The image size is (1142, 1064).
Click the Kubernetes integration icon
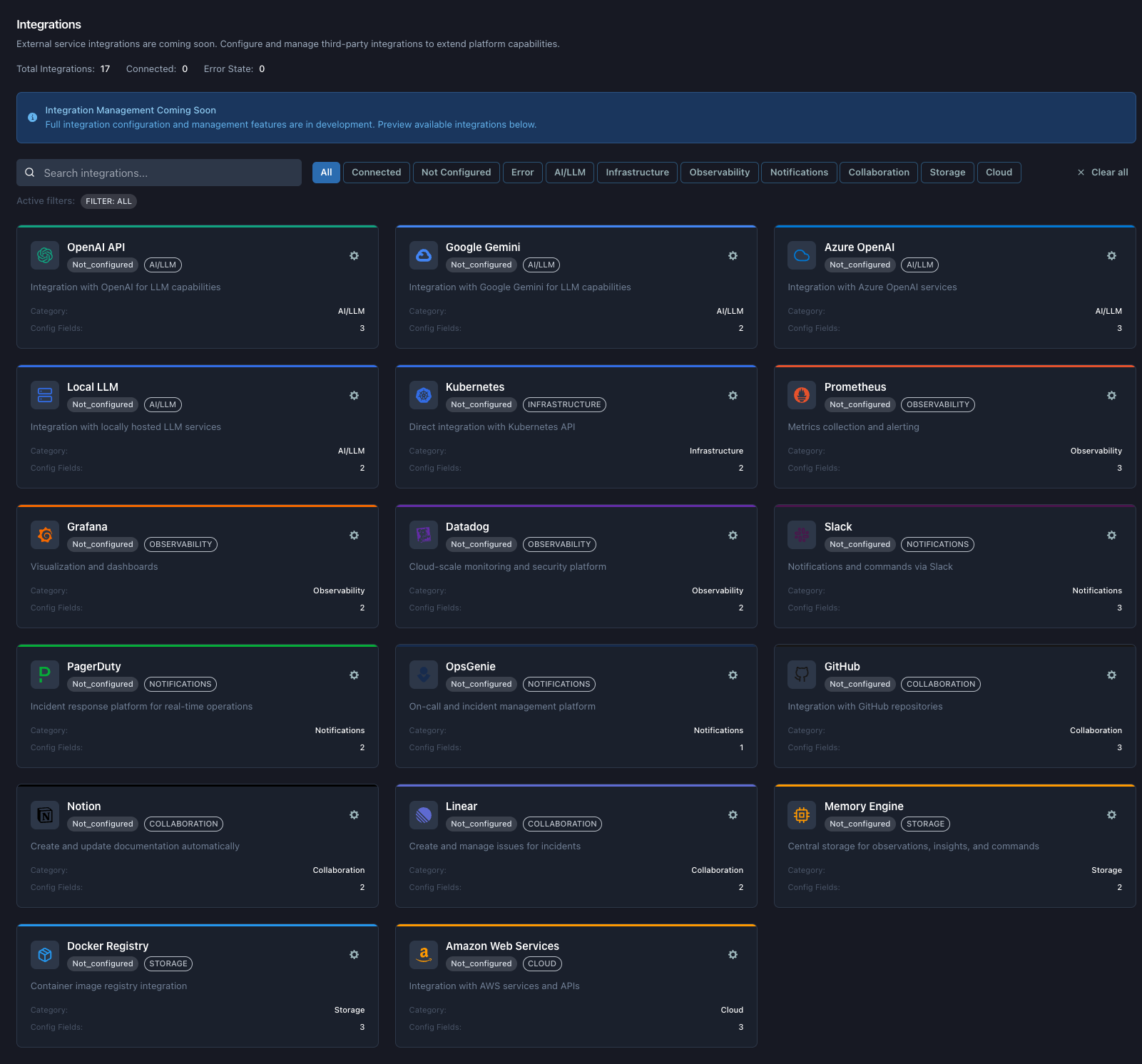(423, 394)
